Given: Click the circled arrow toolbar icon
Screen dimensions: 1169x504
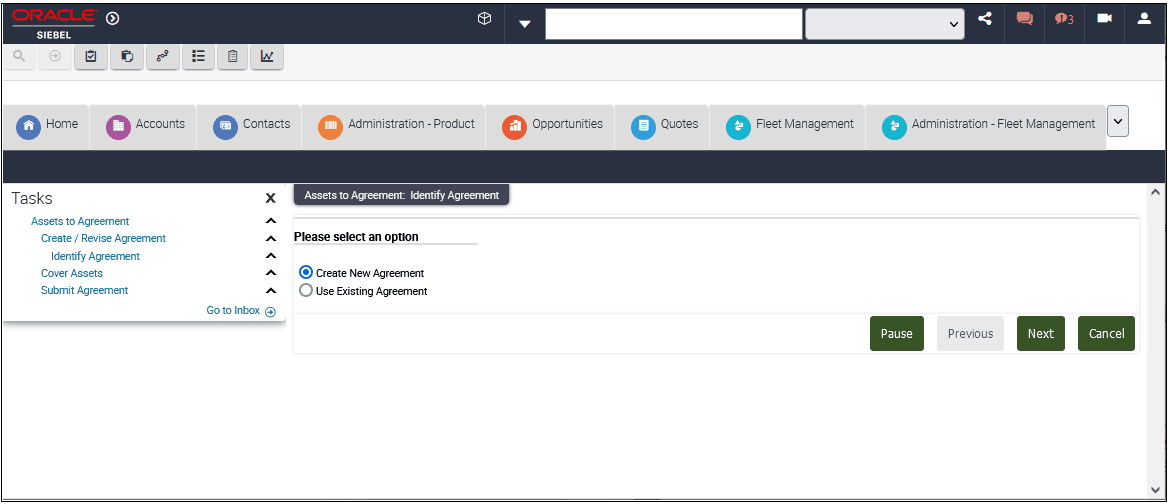Looking at the screenshot, I should click(x=54, y=56).
